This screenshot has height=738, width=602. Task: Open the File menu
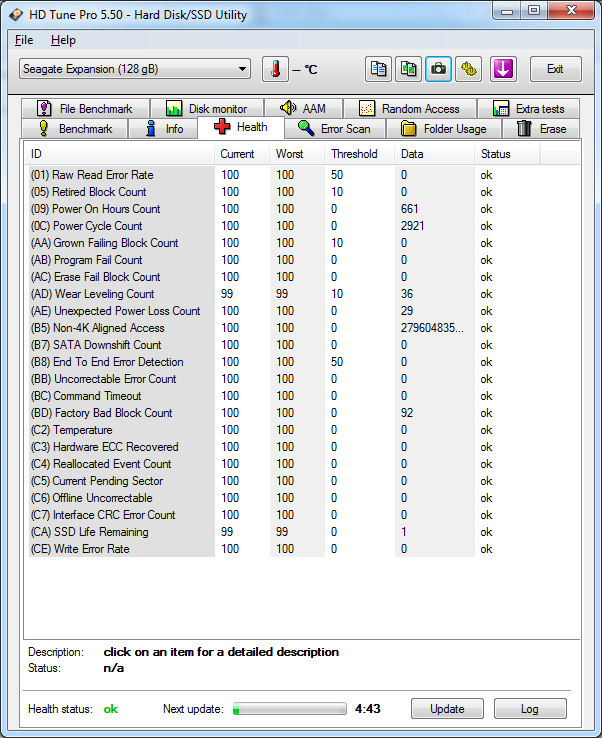[24, 40]
